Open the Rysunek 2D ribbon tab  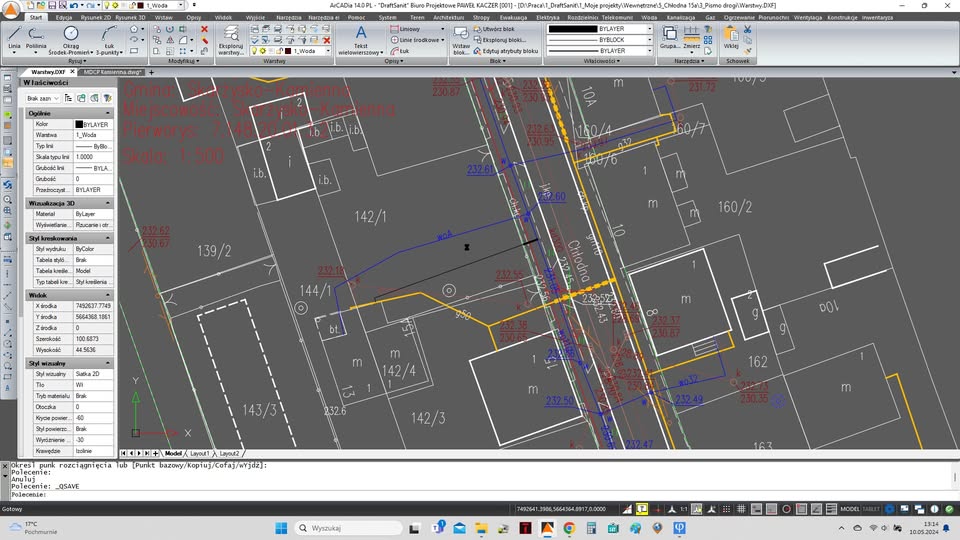[95, 17]
